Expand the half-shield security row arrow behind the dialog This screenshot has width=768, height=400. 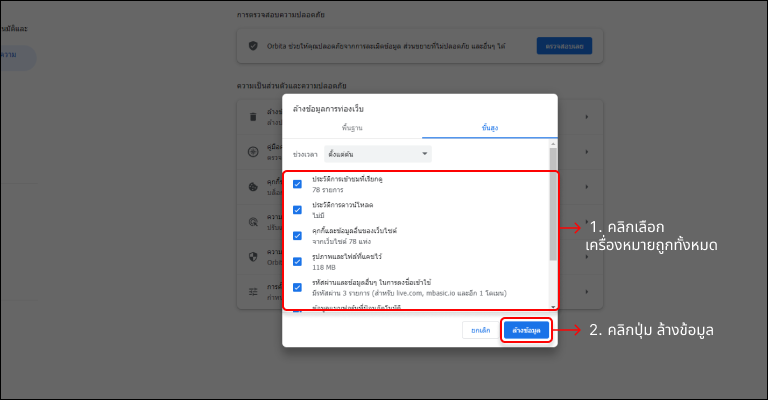(x=586, y=257)
